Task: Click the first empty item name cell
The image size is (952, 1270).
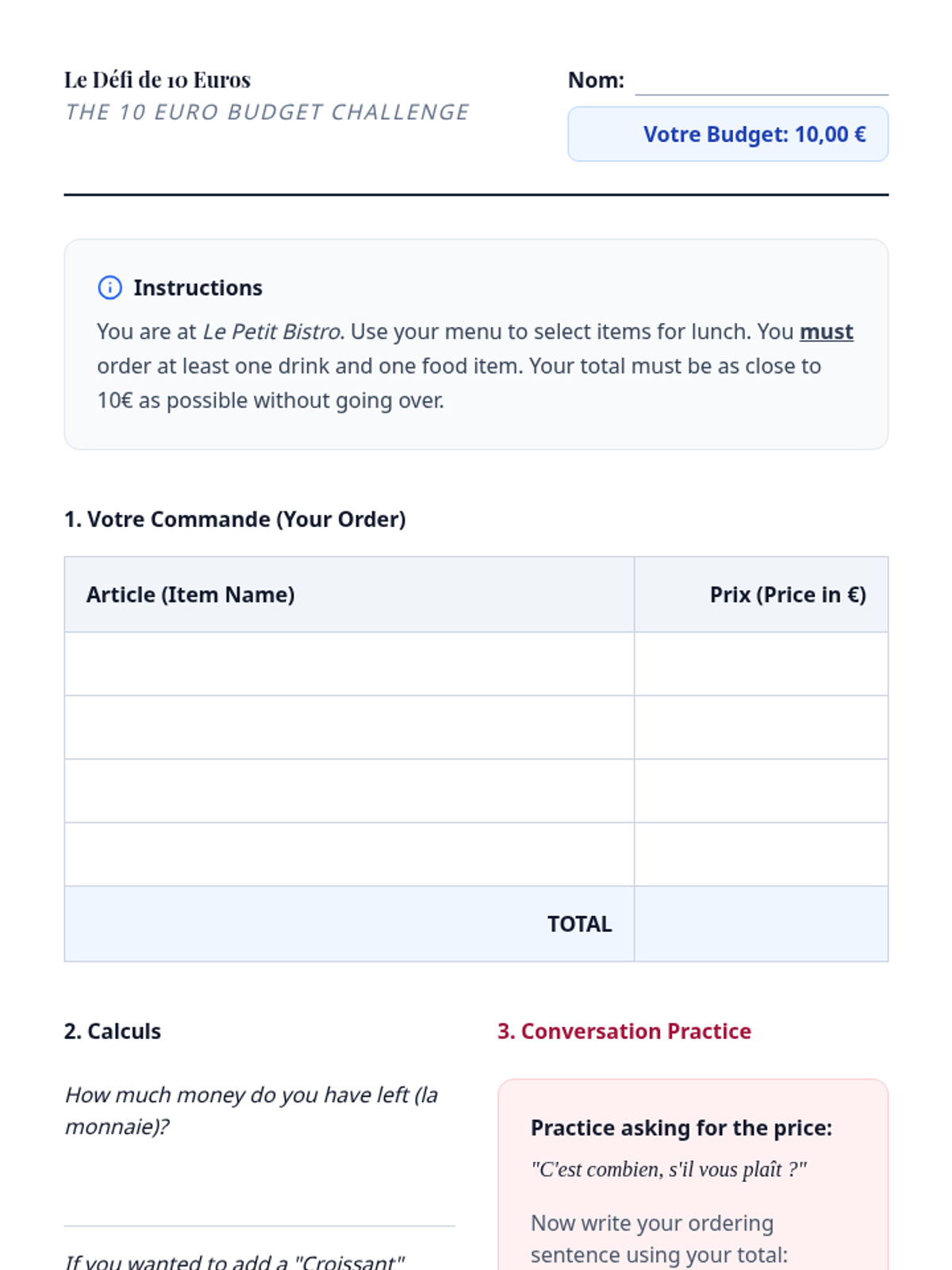Action: point(349,664)
